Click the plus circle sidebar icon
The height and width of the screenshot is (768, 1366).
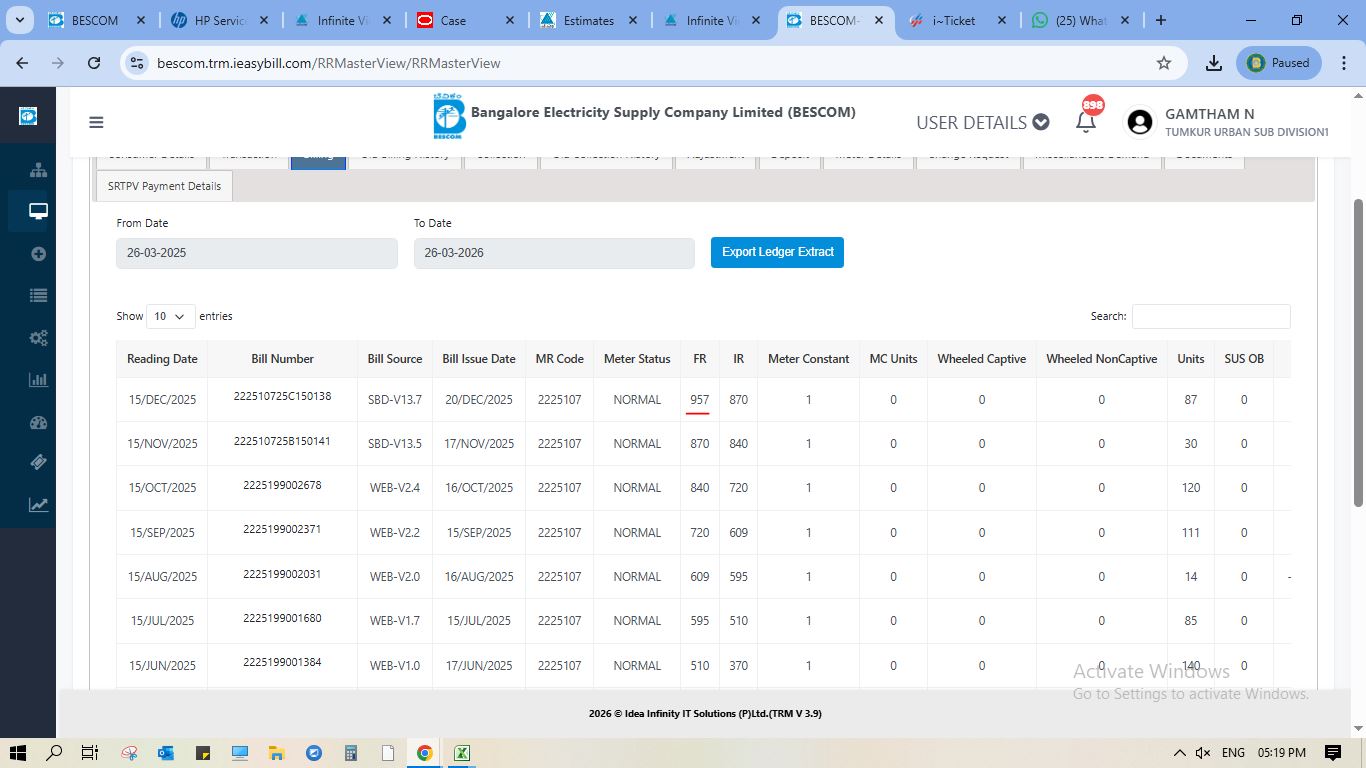pos(38,254)
